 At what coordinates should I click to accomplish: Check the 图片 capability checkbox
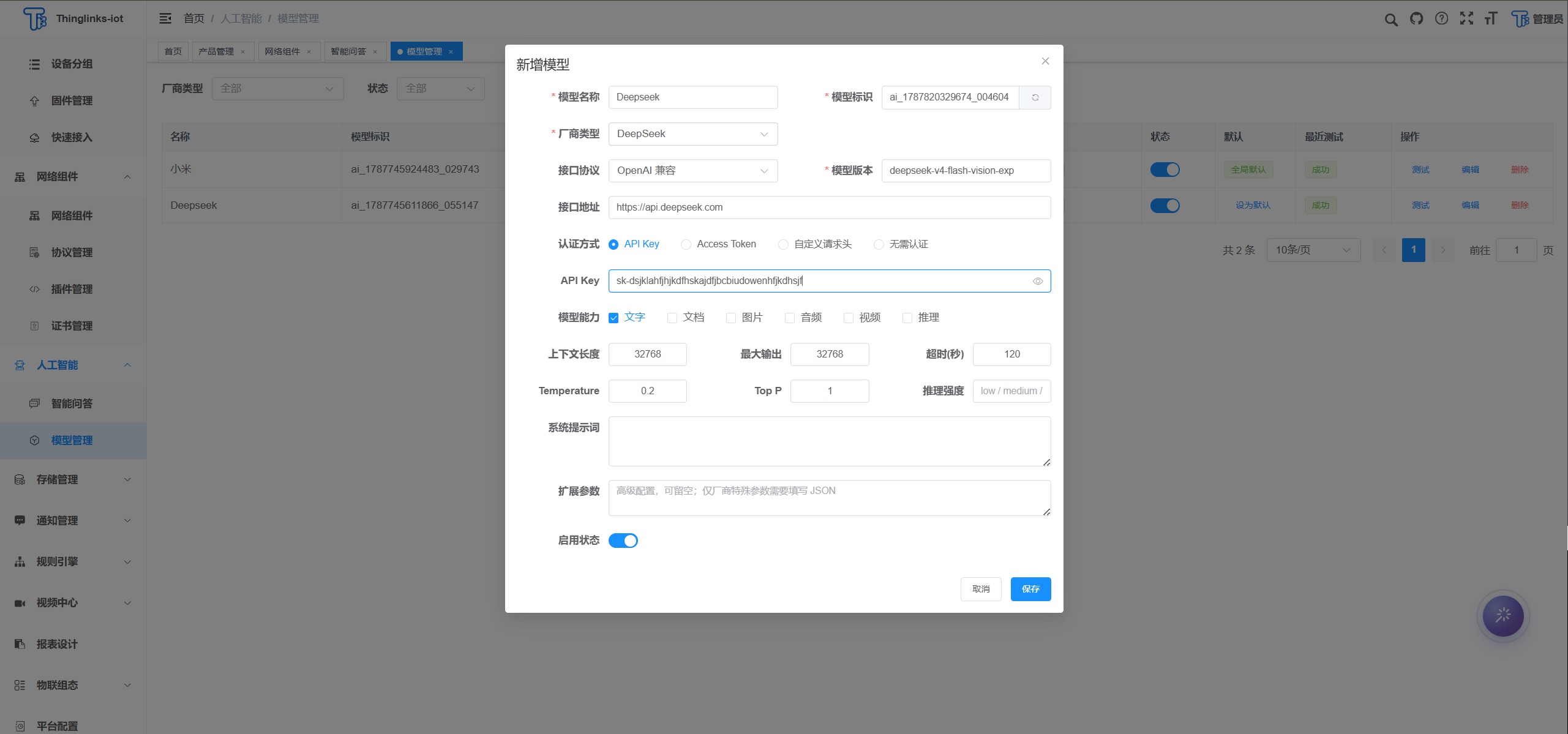pyautogui.click(x=731, y=318)
